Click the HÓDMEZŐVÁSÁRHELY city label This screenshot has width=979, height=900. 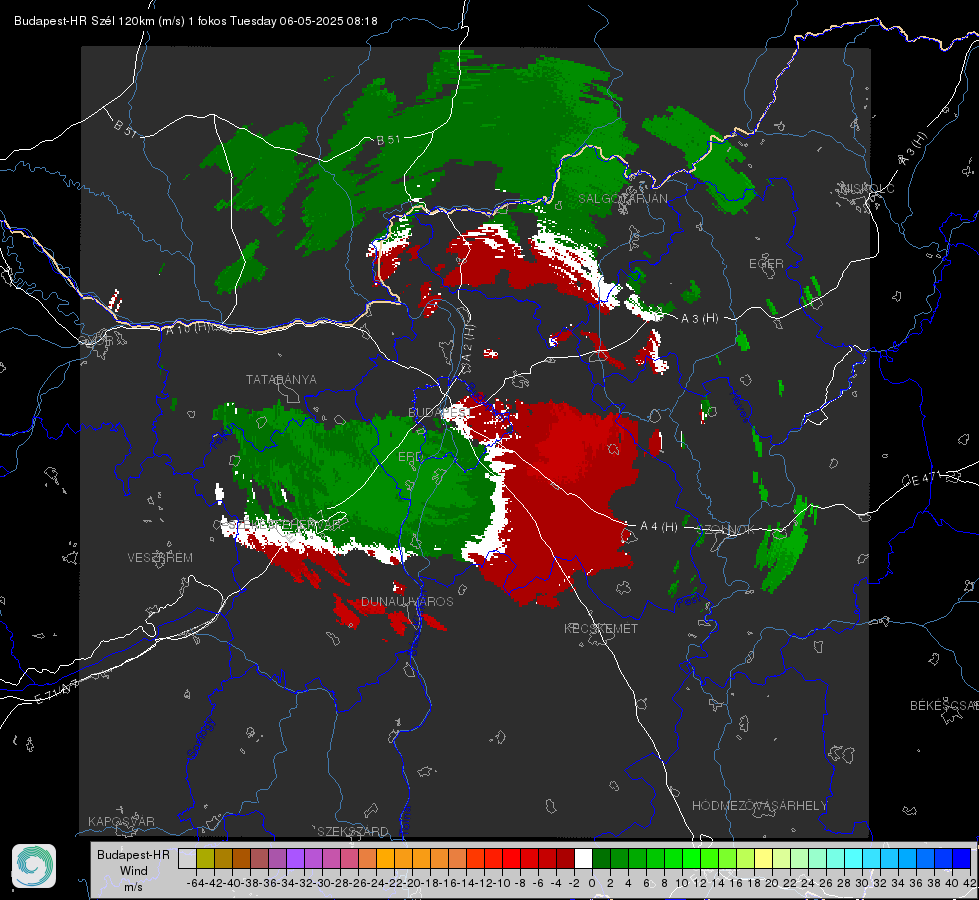click(x=759, y=806)
